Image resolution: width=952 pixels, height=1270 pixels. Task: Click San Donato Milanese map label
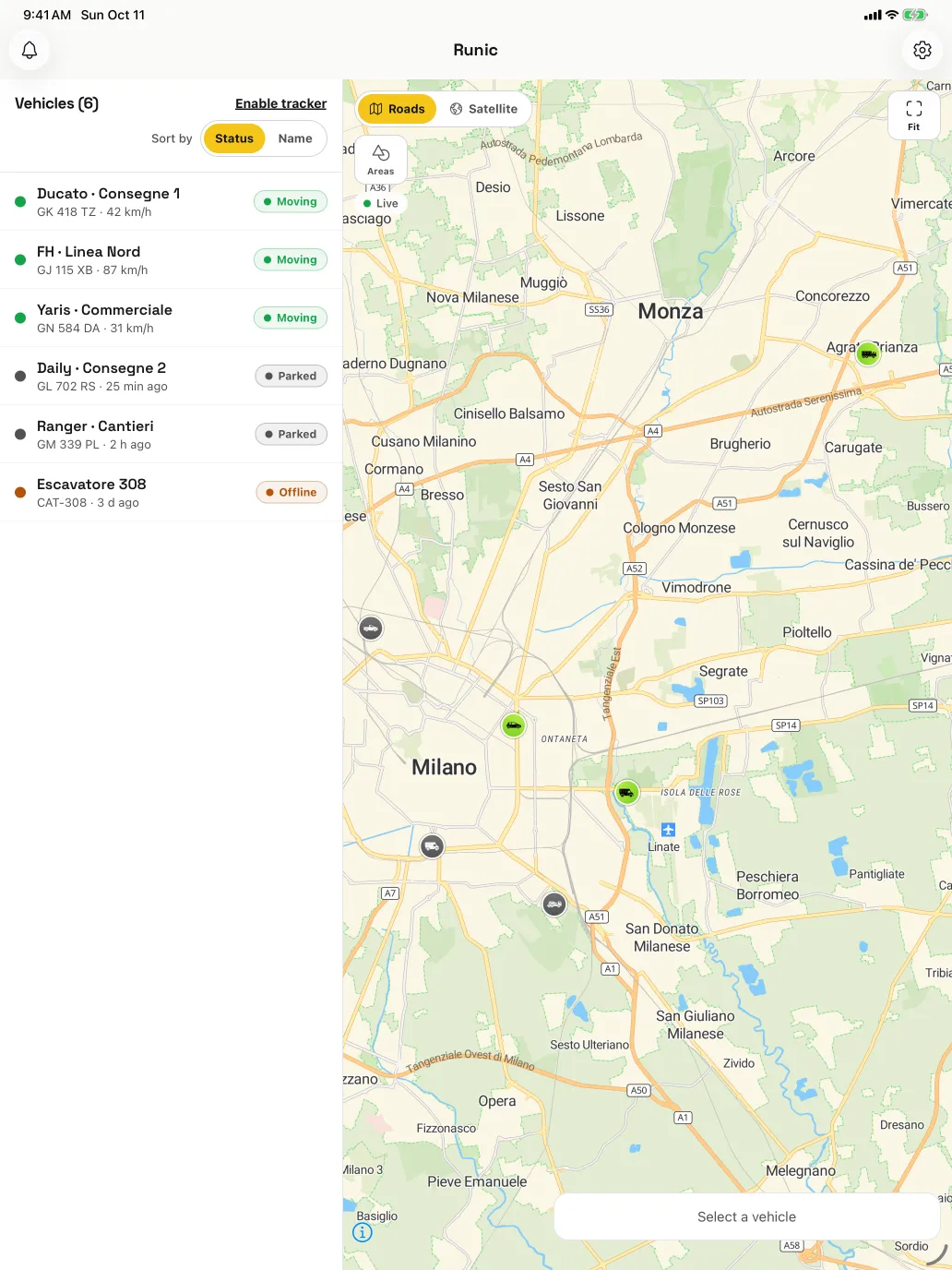click(x=662, y=938)
